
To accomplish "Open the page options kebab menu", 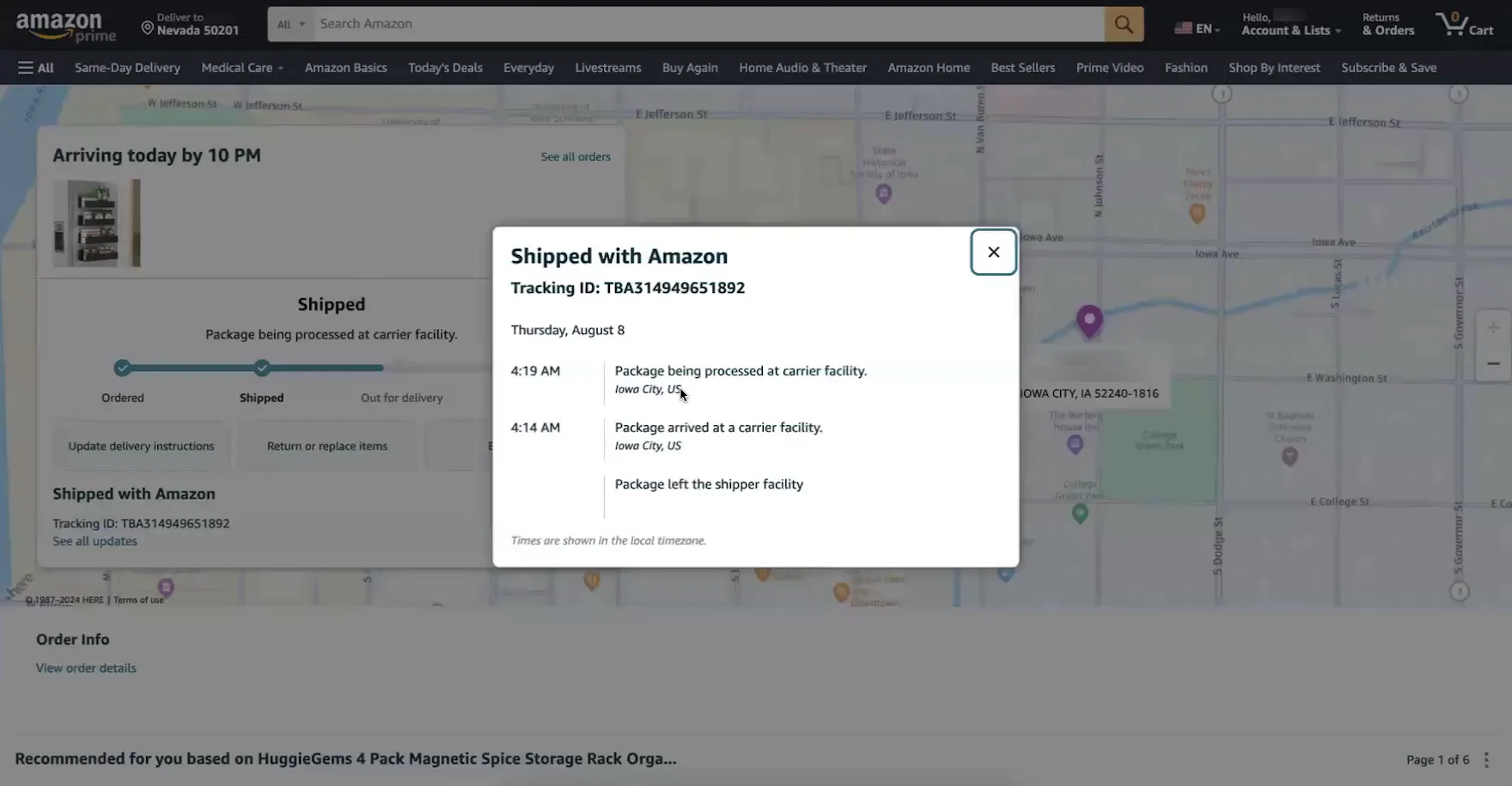I will (x=1486, y=759).
